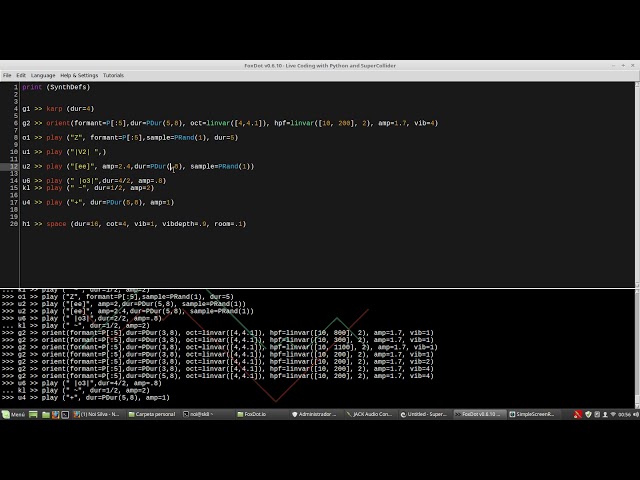The width and height of the screenshot is (640, 480).
Task: Open the Language menu
Action: point(43,76)
